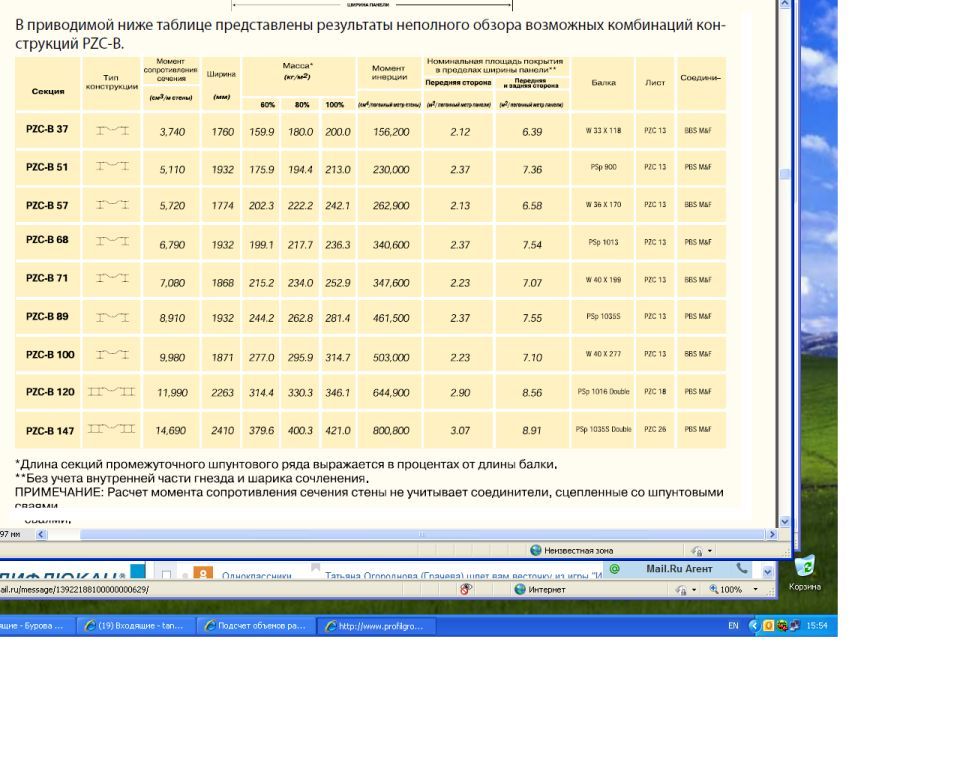Click the horizontal scrollbar thumb

(x=421, y=534)
